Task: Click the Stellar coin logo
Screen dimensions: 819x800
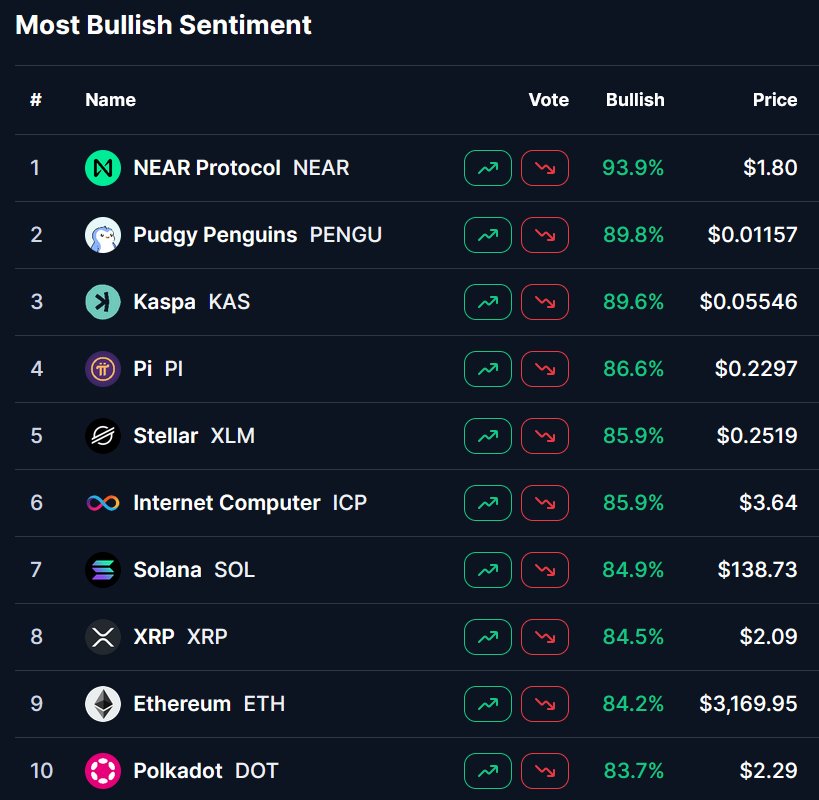Action: point(103,436)
